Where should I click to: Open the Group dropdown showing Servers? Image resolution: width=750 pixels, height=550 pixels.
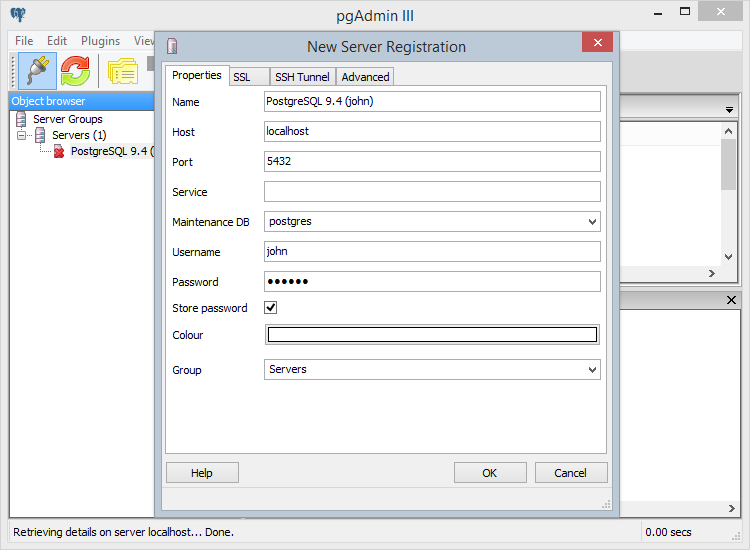pyautogui.click(x=592, y=370)
